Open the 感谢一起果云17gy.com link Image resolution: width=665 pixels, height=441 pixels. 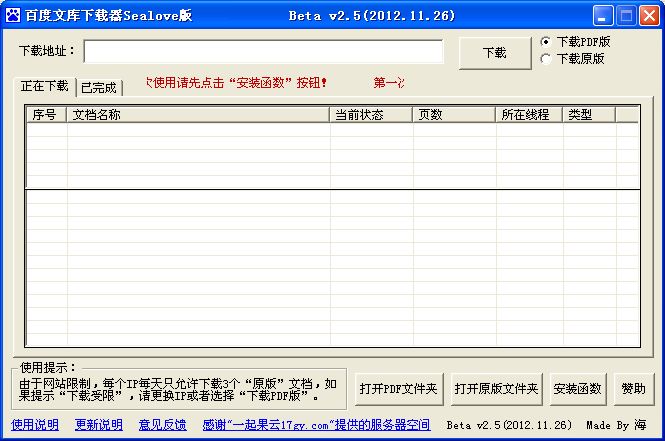(316, 425)
